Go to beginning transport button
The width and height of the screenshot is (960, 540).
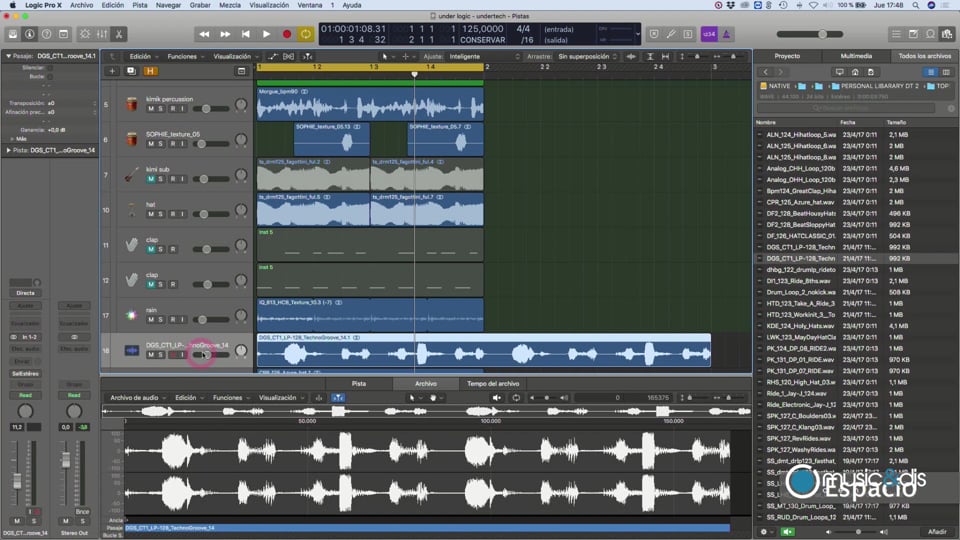[246, 34]
